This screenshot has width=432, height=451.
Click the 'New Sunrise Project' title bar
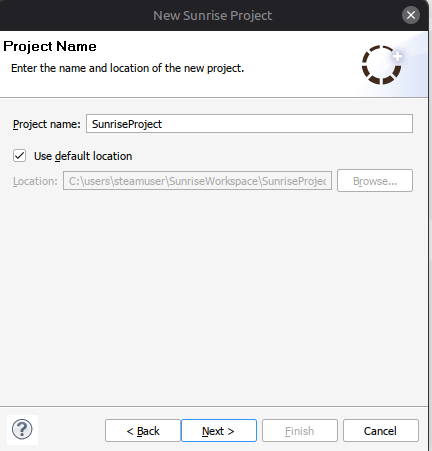click(x=213, y=15)
